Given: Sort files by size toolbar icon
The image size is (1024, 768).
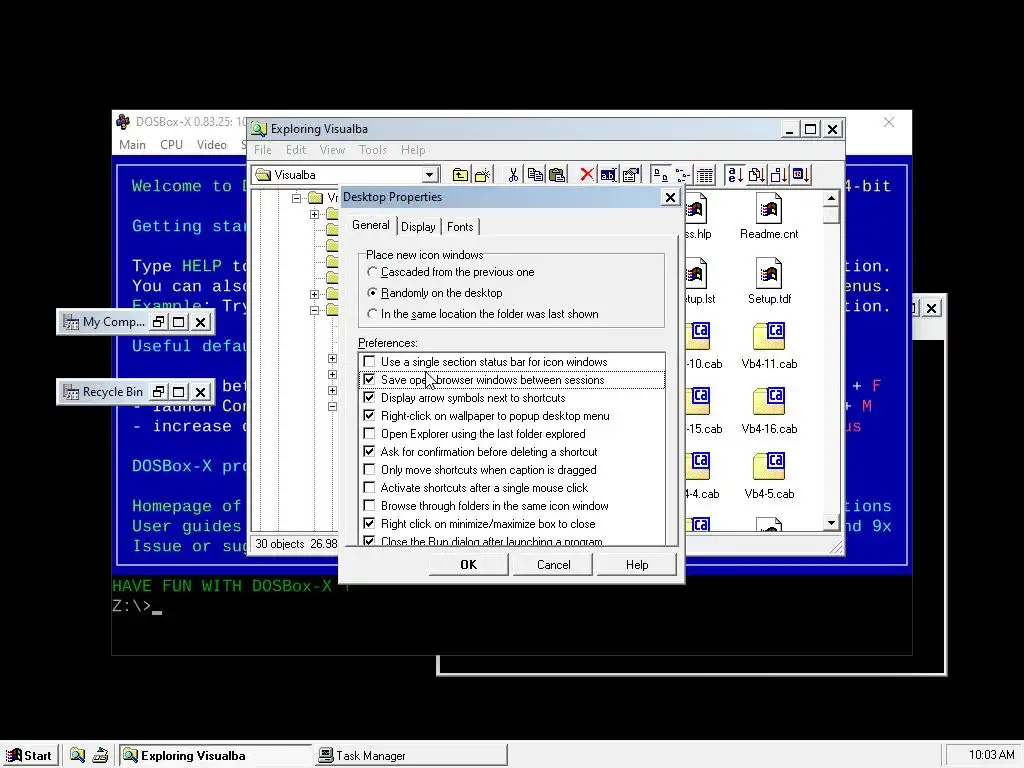Looking at the screenshot, I should 778,175.
